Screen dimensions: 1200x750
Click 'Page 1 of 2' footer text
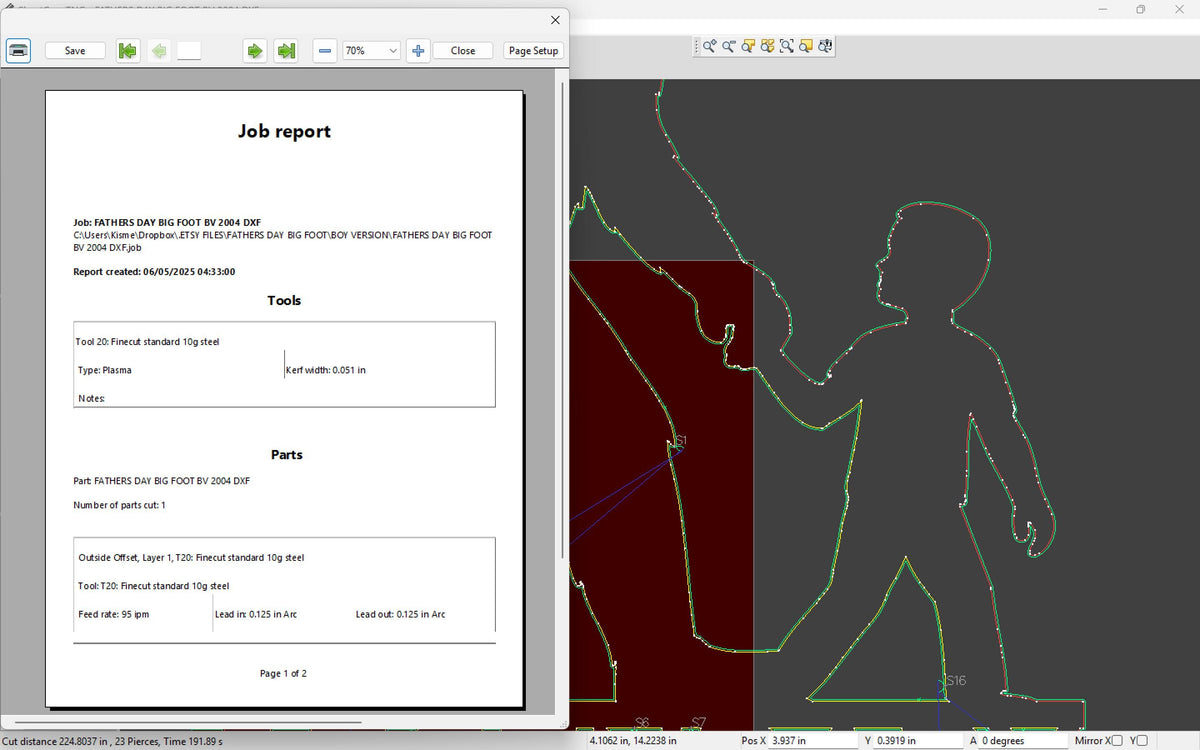pyautogui.click(x=283, y=673)
